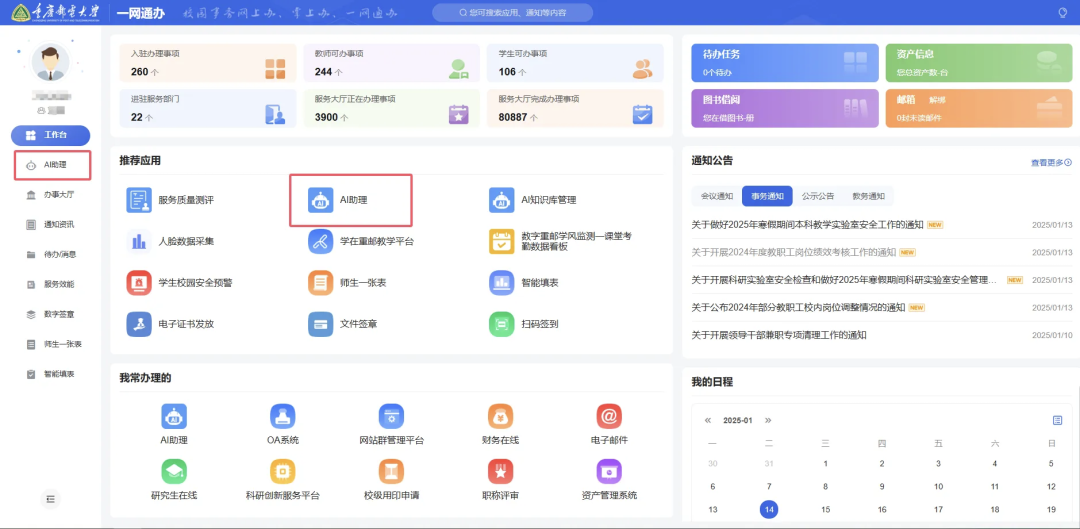1080x529 pixels.
Task: Switch to the 教务通知 tab
Action: (x=868, y=196)
